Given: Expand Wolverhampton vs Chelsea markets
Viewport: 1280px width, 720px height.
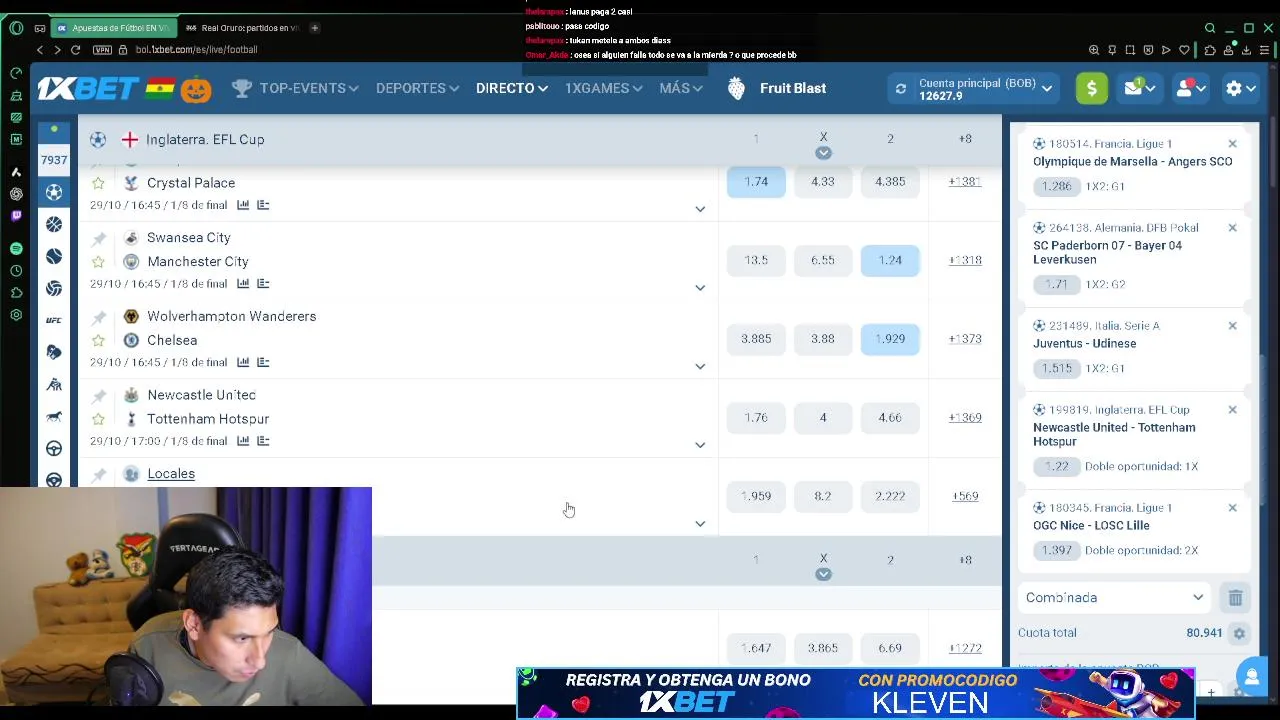Looking at the screenshot, I should 700,367.
